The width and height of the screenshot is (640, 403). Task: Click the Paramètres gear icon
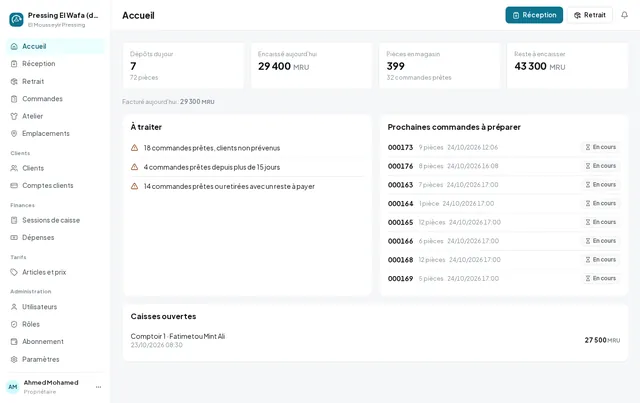pyautogui.click(x=14, y=359)
